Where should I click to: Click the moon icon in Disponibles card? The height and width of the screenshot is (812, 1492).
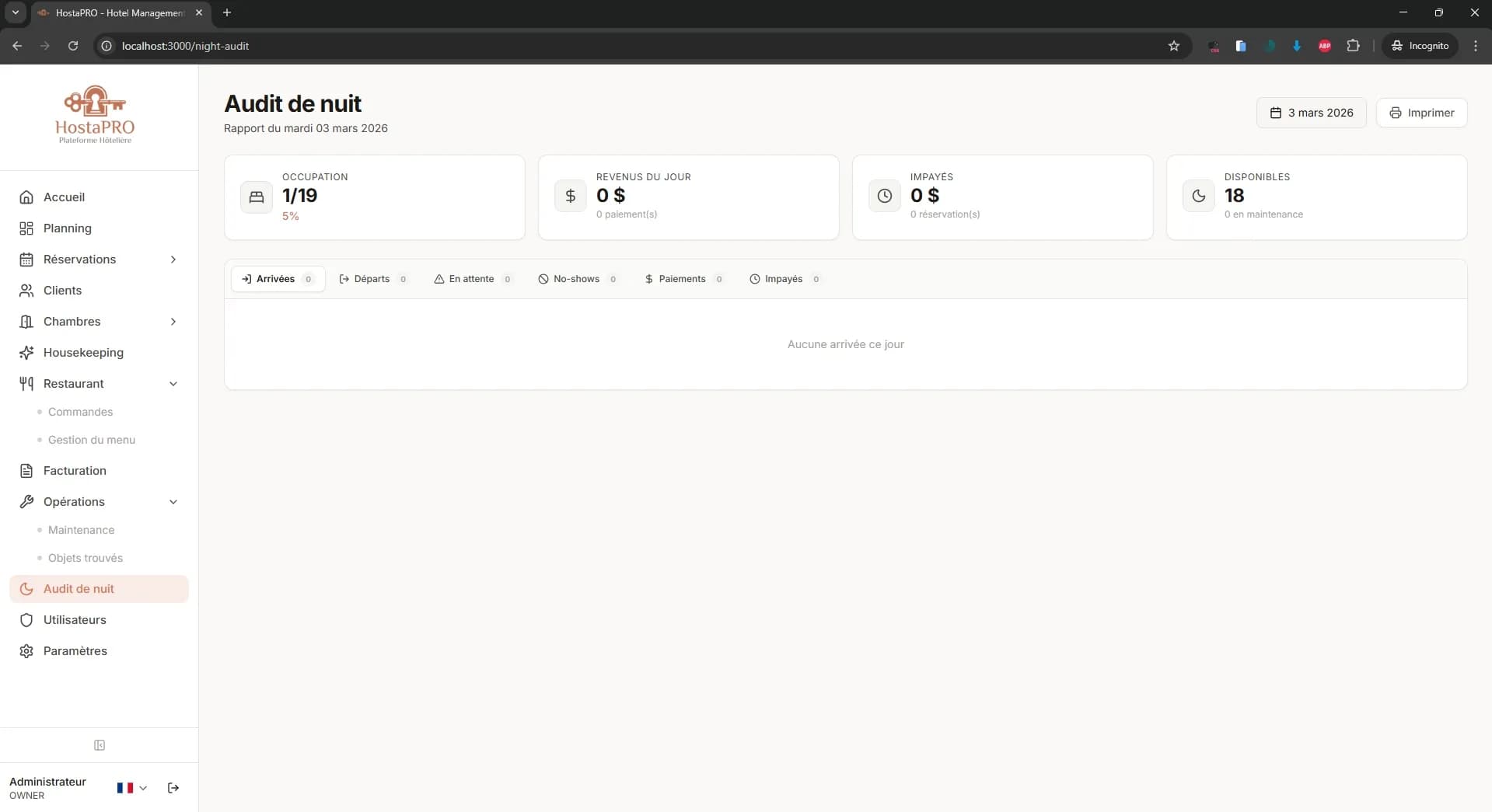pyautogui.click(x=1198, y=197)
